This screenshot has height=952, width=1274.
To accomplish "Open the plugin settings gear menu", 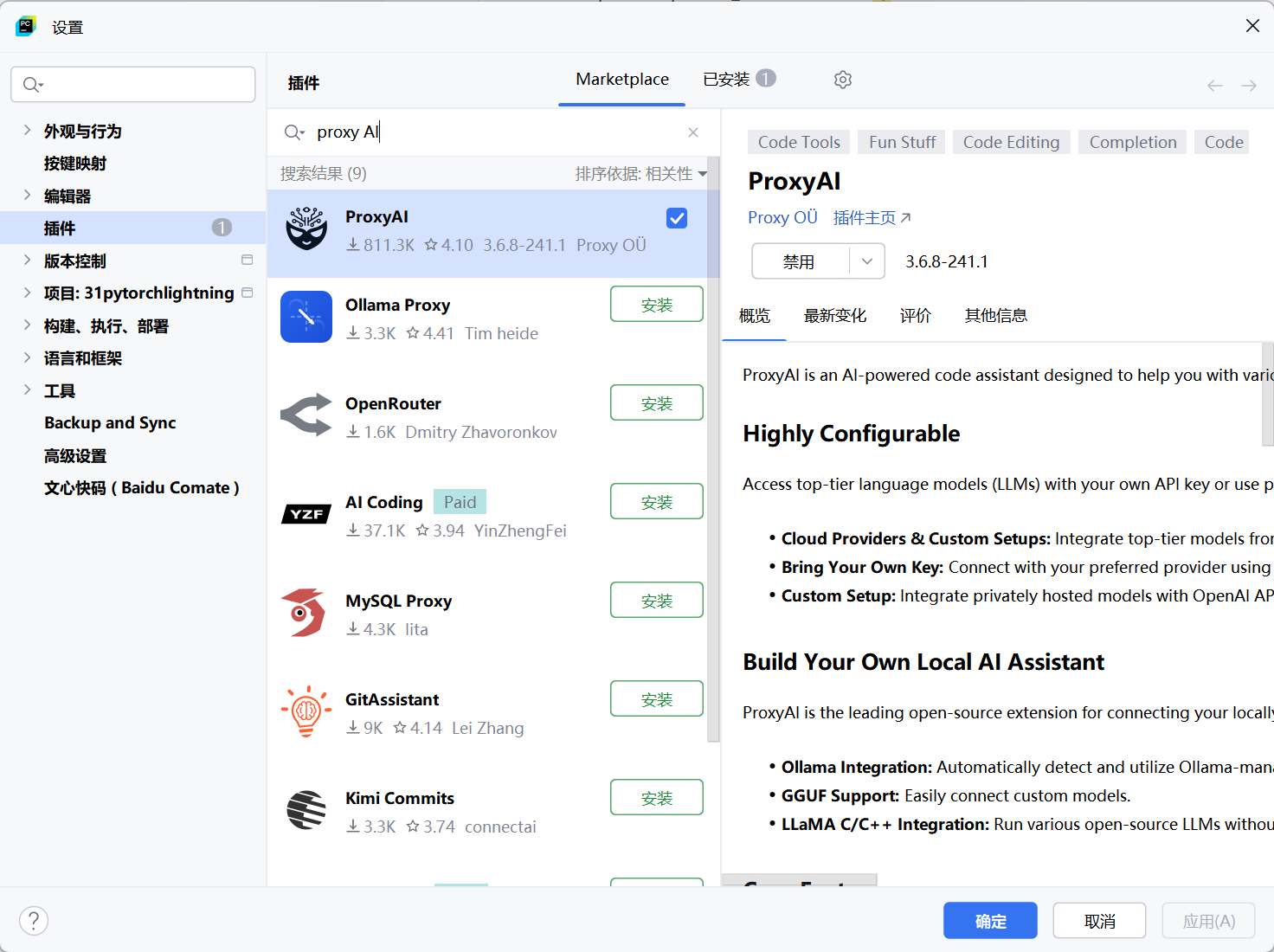I will click(843, 80).
